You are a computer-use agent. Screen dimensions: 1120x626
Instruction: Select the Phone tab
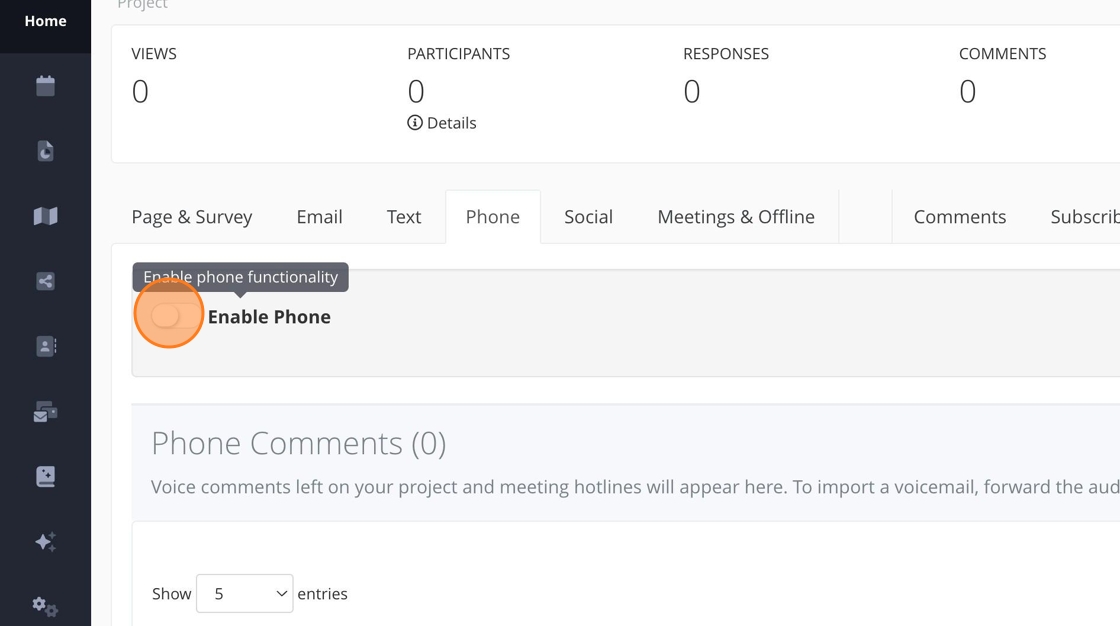click(x=493, y=217)
